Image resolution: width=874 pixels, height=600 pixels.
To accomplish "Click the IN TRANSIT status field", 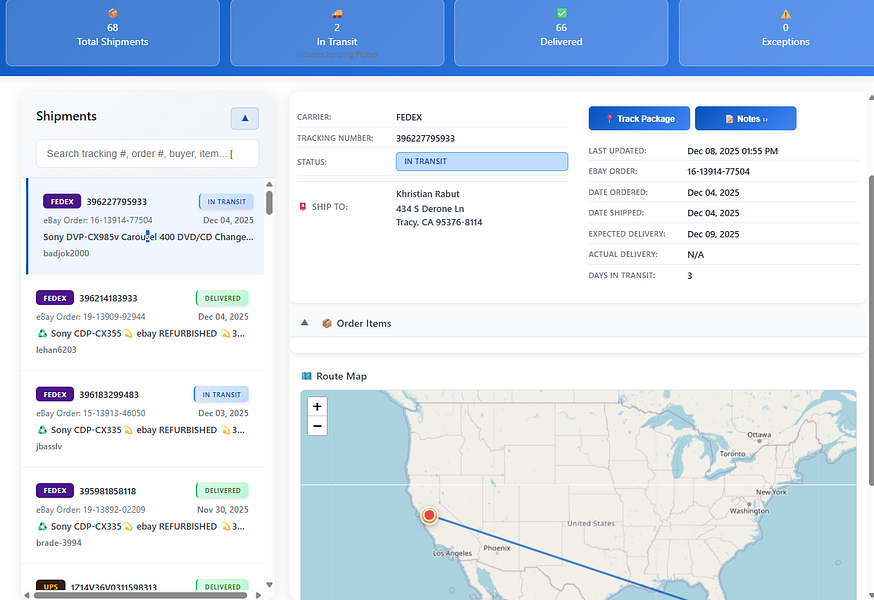I will 482,161.
